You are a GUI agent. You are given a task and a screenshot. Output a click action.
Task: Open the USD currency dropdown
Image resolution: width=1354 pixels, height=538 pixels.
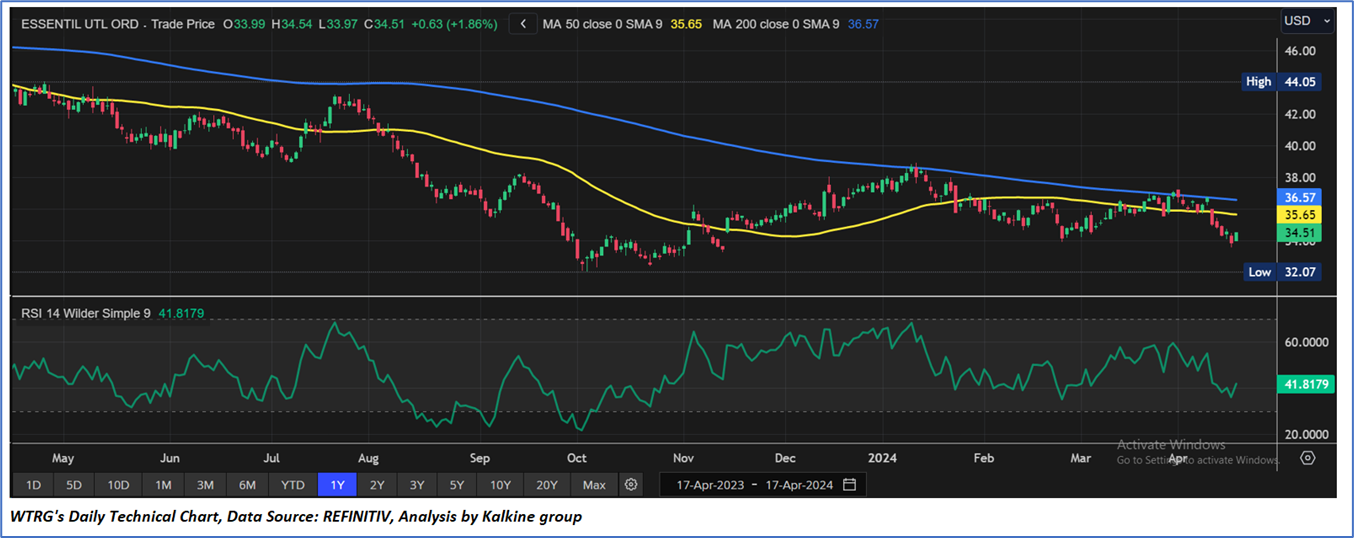point(1307,21)
